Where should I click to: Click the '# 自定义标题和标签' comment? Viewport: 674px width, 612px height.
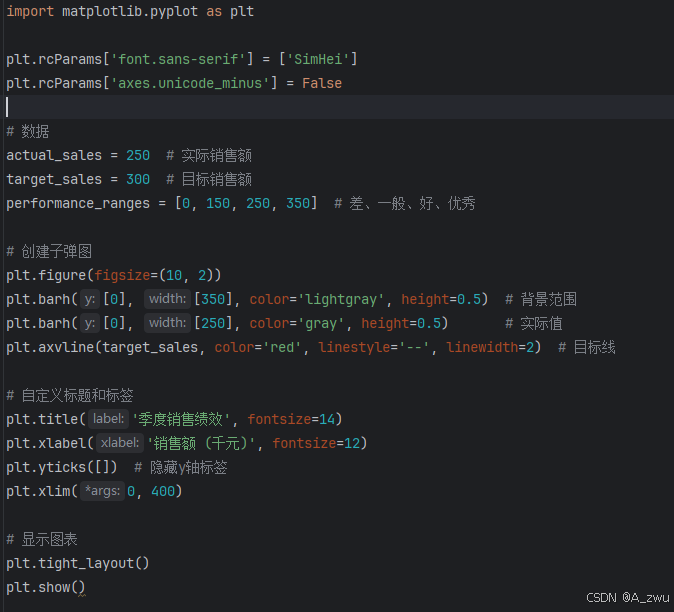(x=70, y=395)
